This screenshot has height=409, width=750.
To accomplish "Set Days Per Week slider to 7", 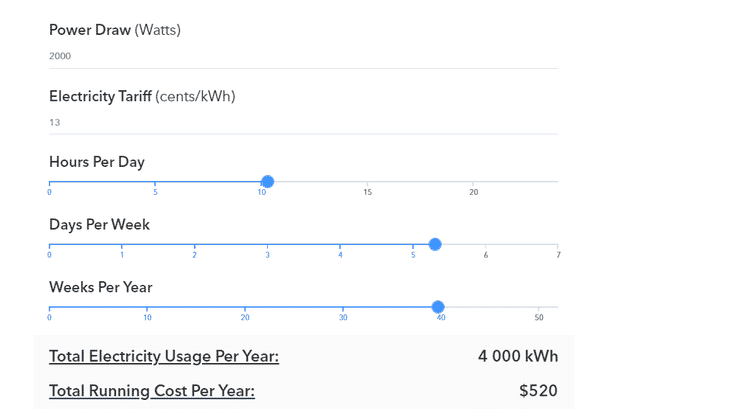I will pos(558,244).
